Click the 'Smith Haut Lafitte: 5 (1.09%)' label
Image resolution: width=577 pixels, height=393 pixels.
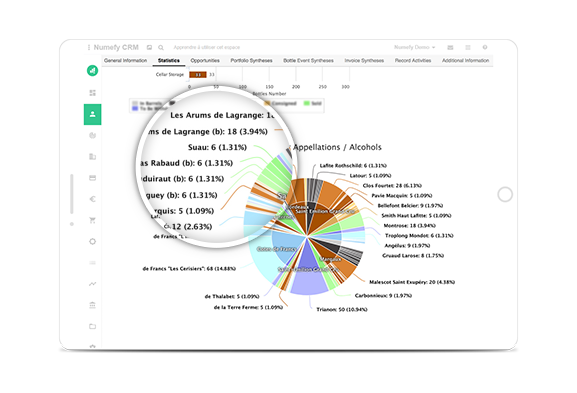pos(416,215)
